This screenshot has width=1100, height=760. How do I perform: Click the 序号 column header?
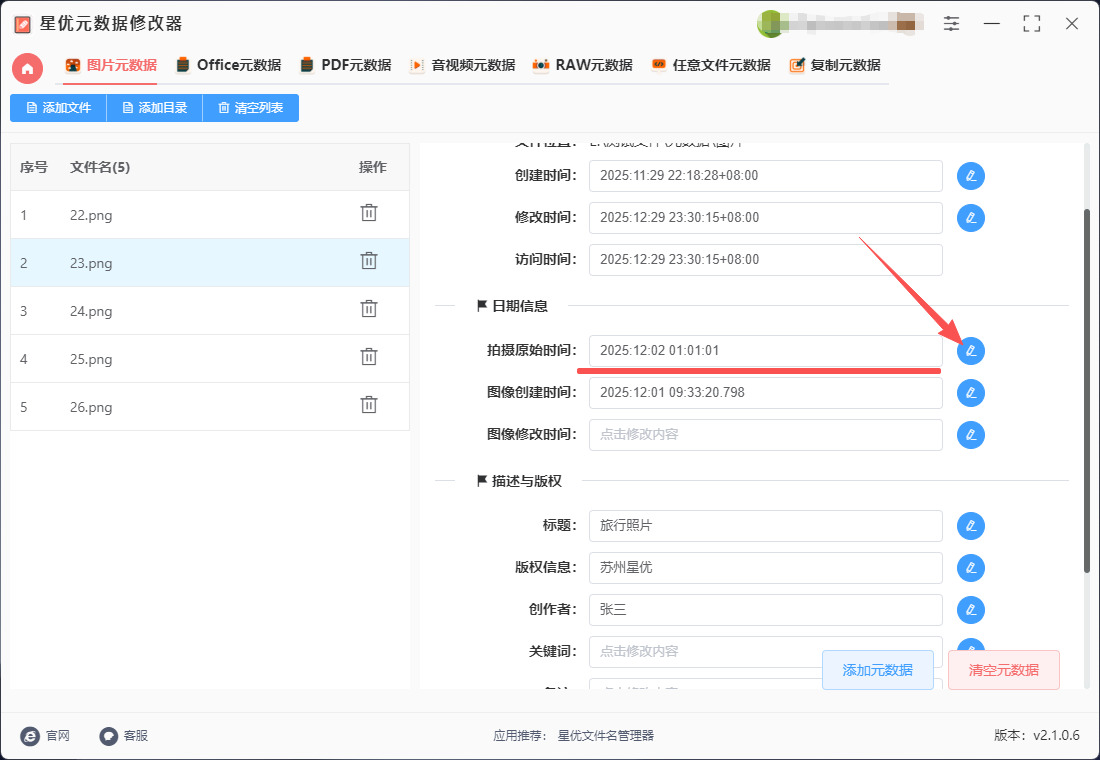click(x=34, y=167)
